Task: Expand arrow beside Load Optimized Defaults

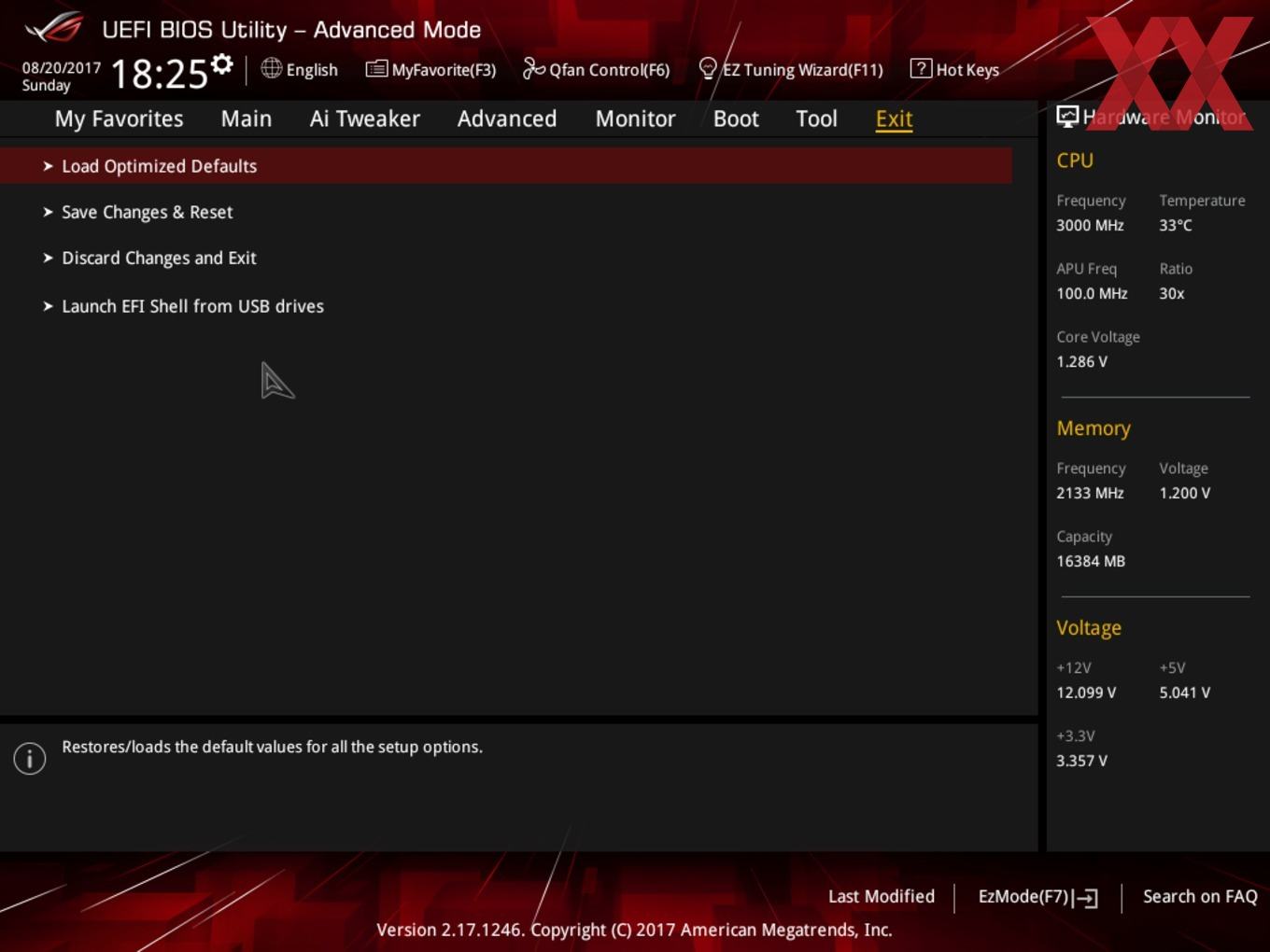Action: [48, 166]
